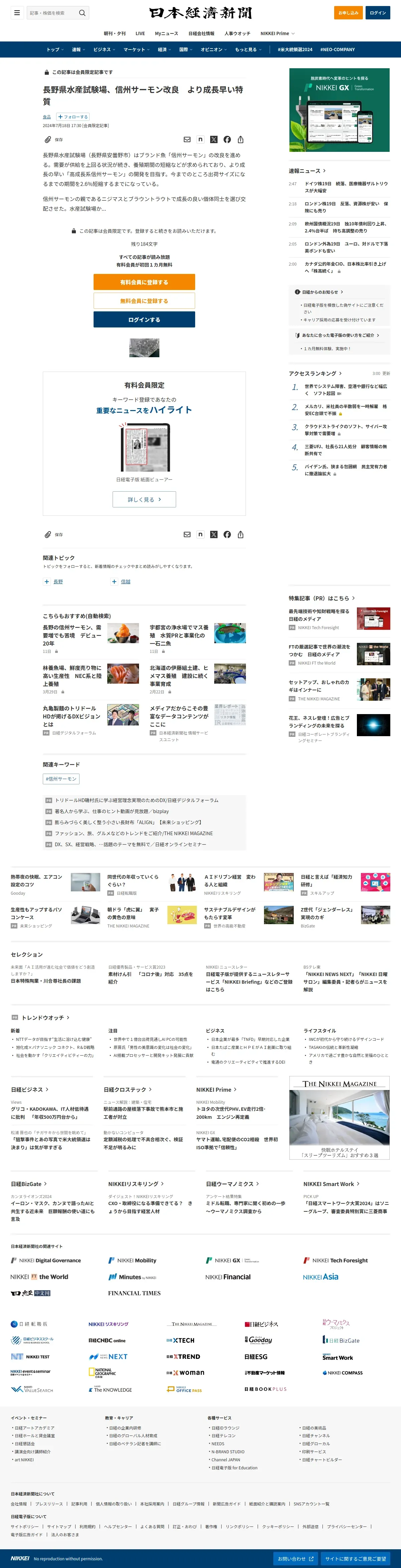Open the #NEO-COMPANY tag in nav
This screenshot has width=401, height=1568.
point(338,50)
